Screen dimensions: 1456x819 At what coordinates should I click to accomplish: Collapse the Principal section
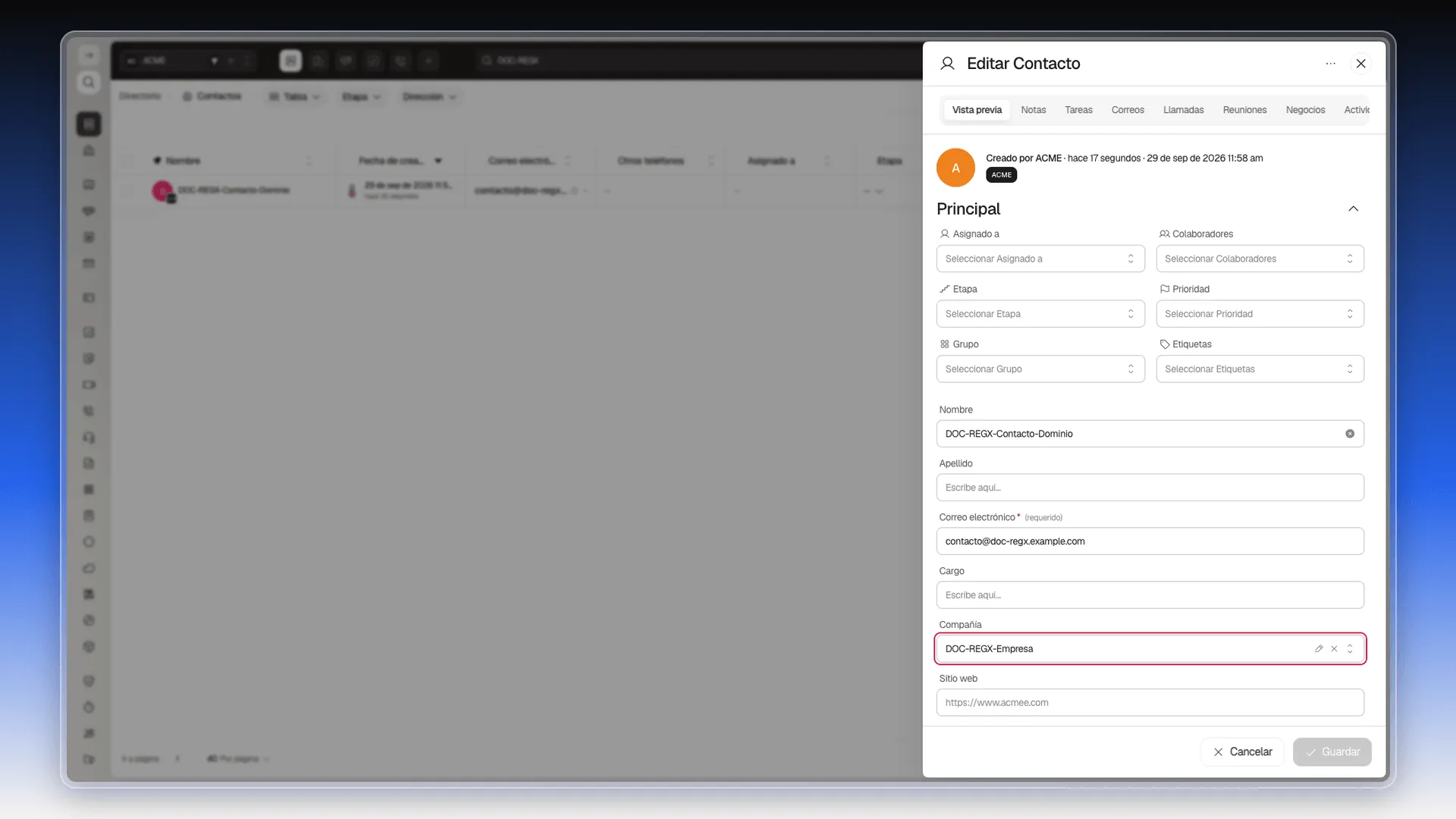click(1353, 209)
